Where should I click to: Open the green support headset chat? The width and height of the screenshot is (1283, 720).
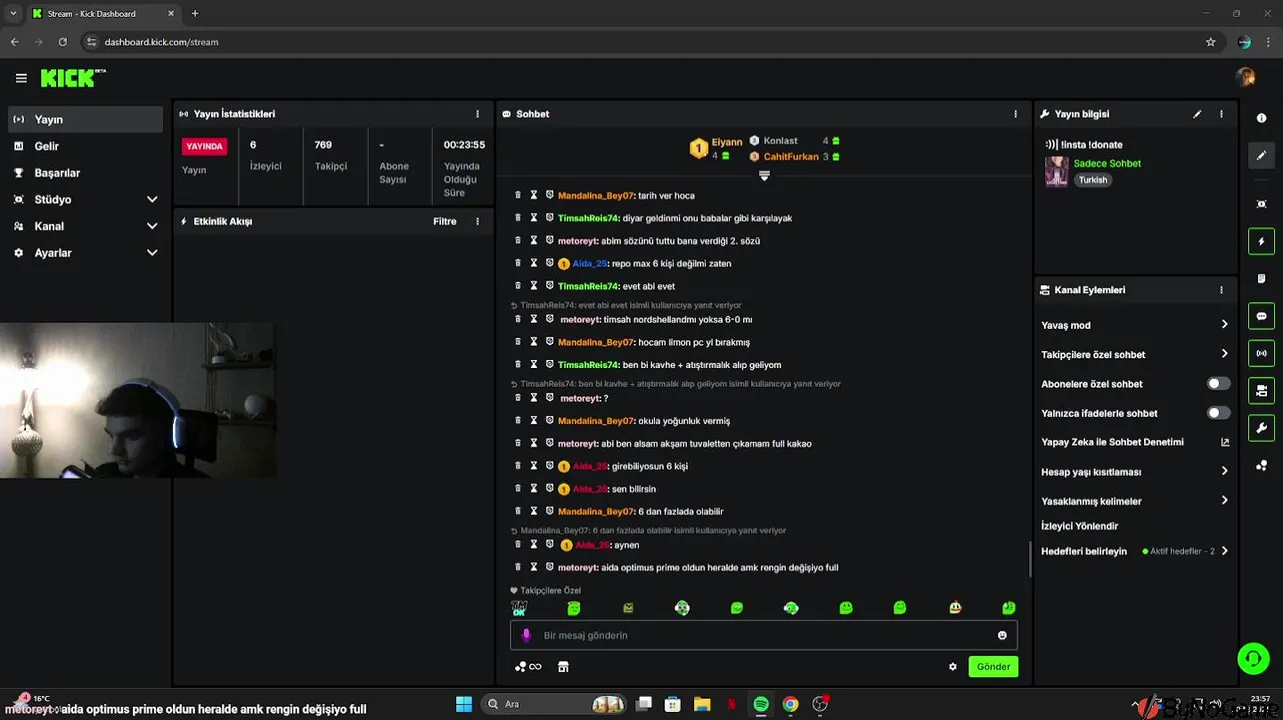(1253, 657)
